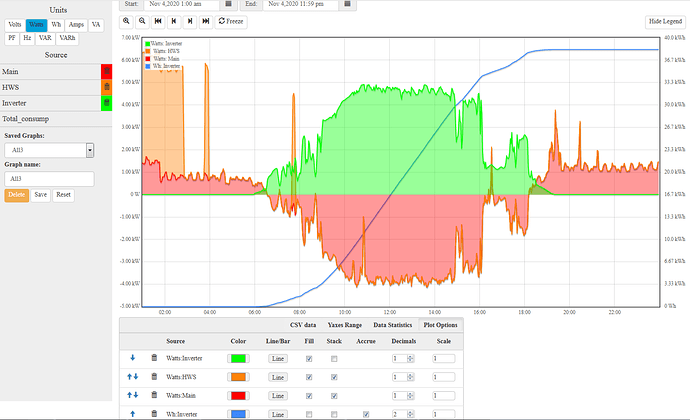
Task: Click the Scale field for Watts:Main
Action: (444, 395)
